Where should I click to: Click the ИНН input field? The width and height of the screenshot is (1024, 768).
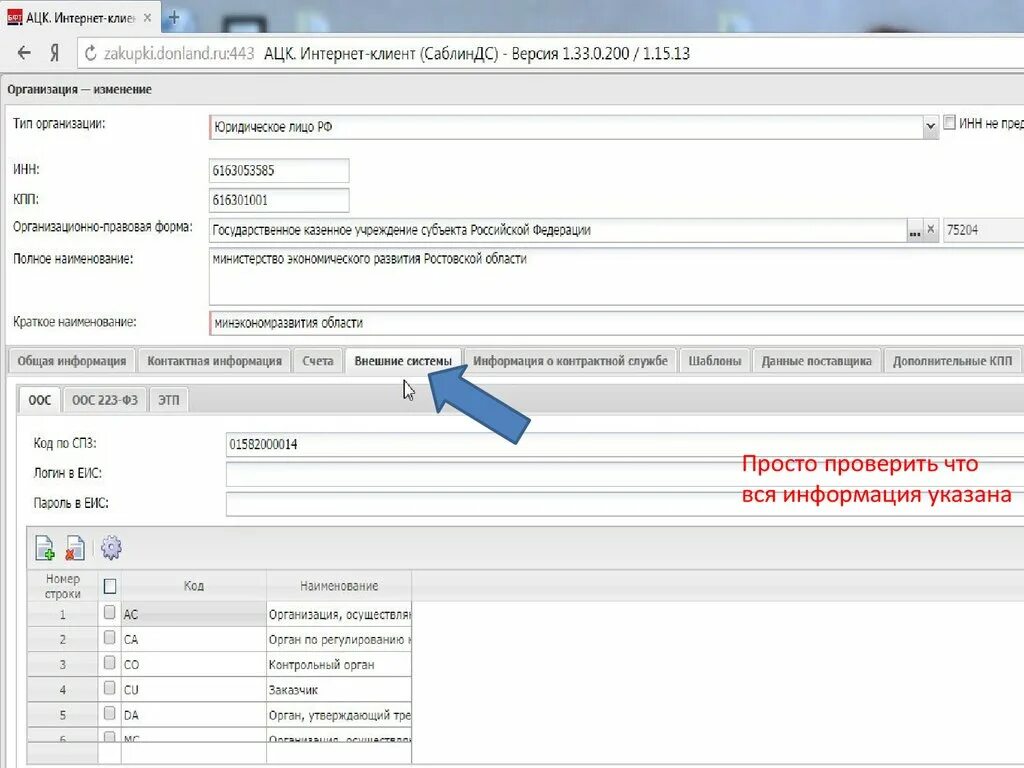click(x=279, y=170)
